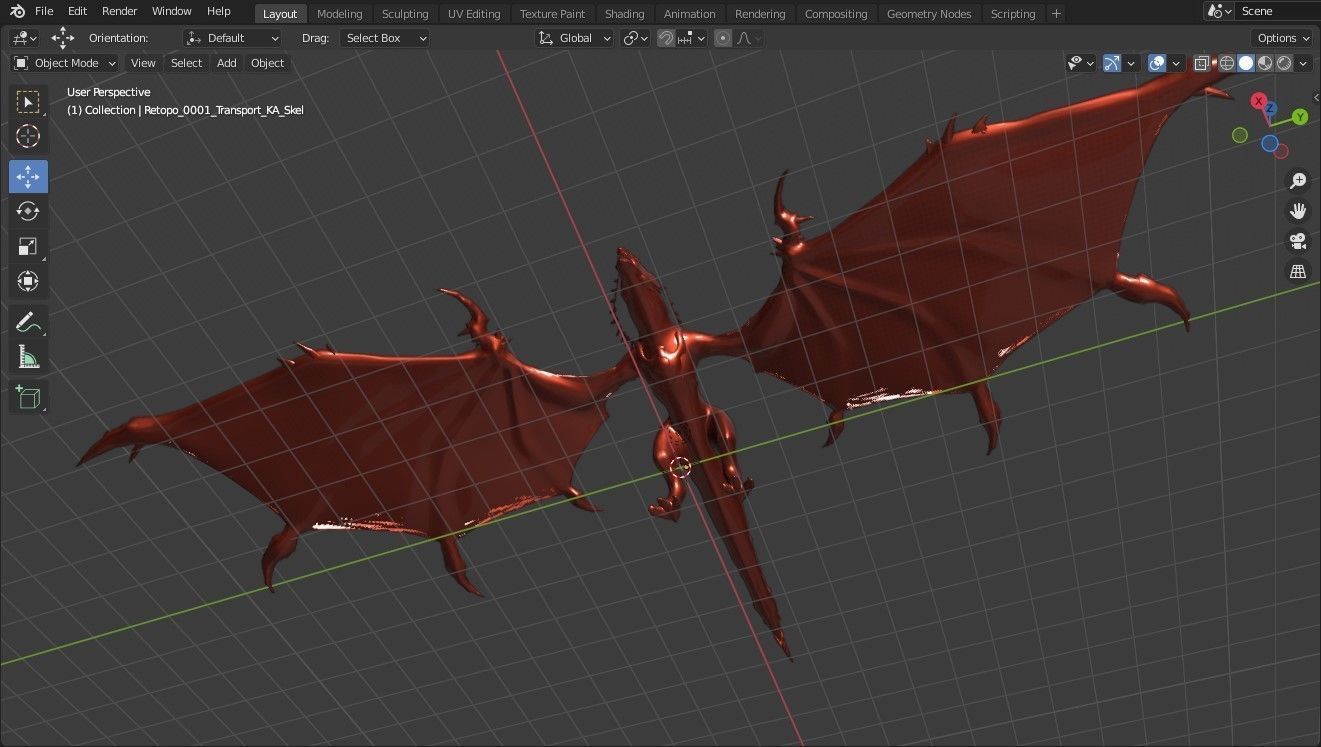Toggle snapping magnet icon
The height and width of the screenshot is (747, 1321).
[x=665, y=38]
